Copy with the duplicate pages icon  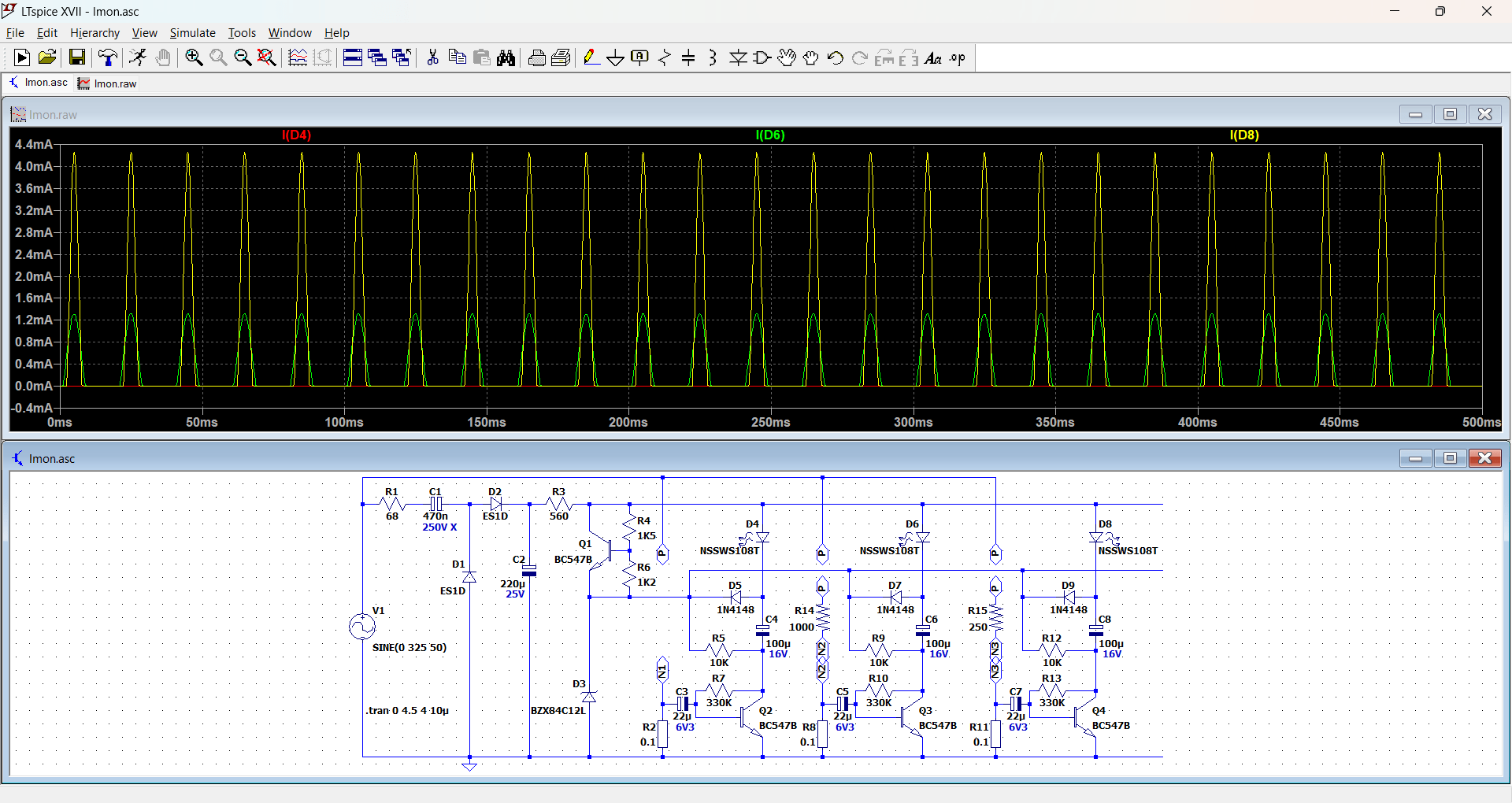[457, 57]
